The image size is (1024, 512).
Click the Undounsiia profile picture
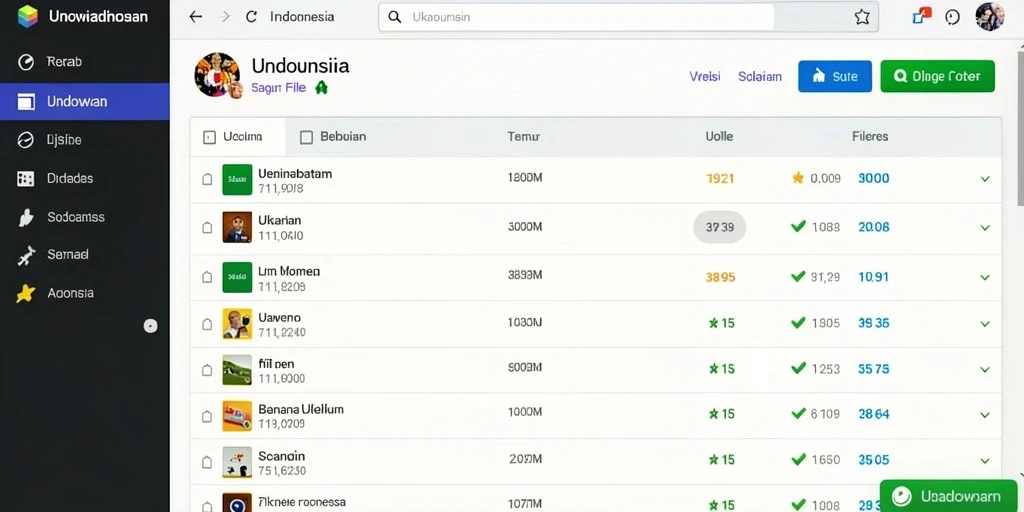click(217, 74)
